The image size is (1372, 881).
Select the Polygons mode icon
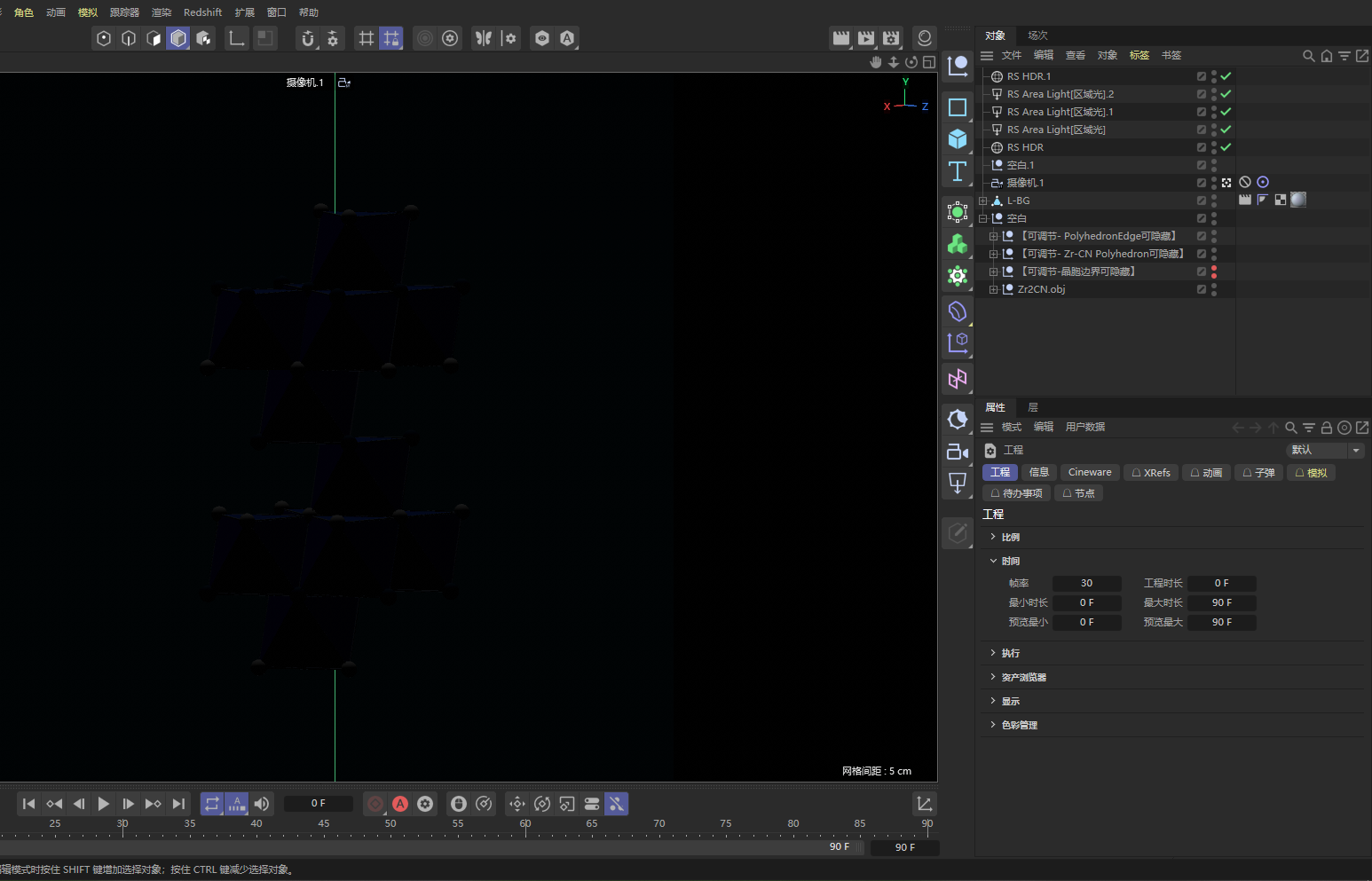point(154,38)
